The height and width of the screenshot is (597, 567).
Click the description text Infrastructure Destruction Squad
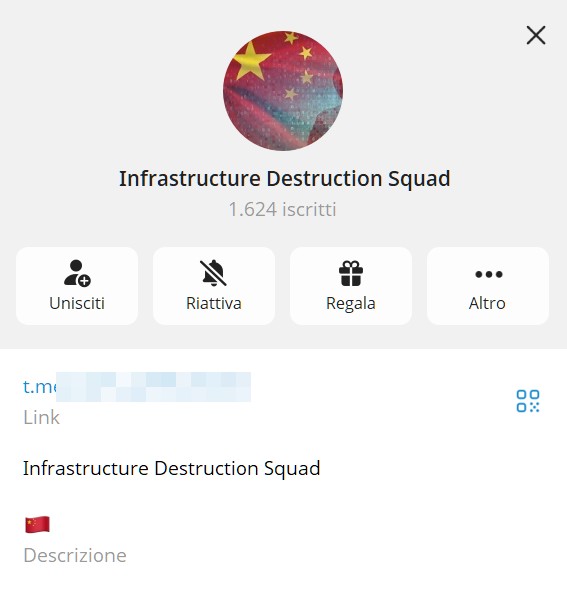tap(172, 468)
